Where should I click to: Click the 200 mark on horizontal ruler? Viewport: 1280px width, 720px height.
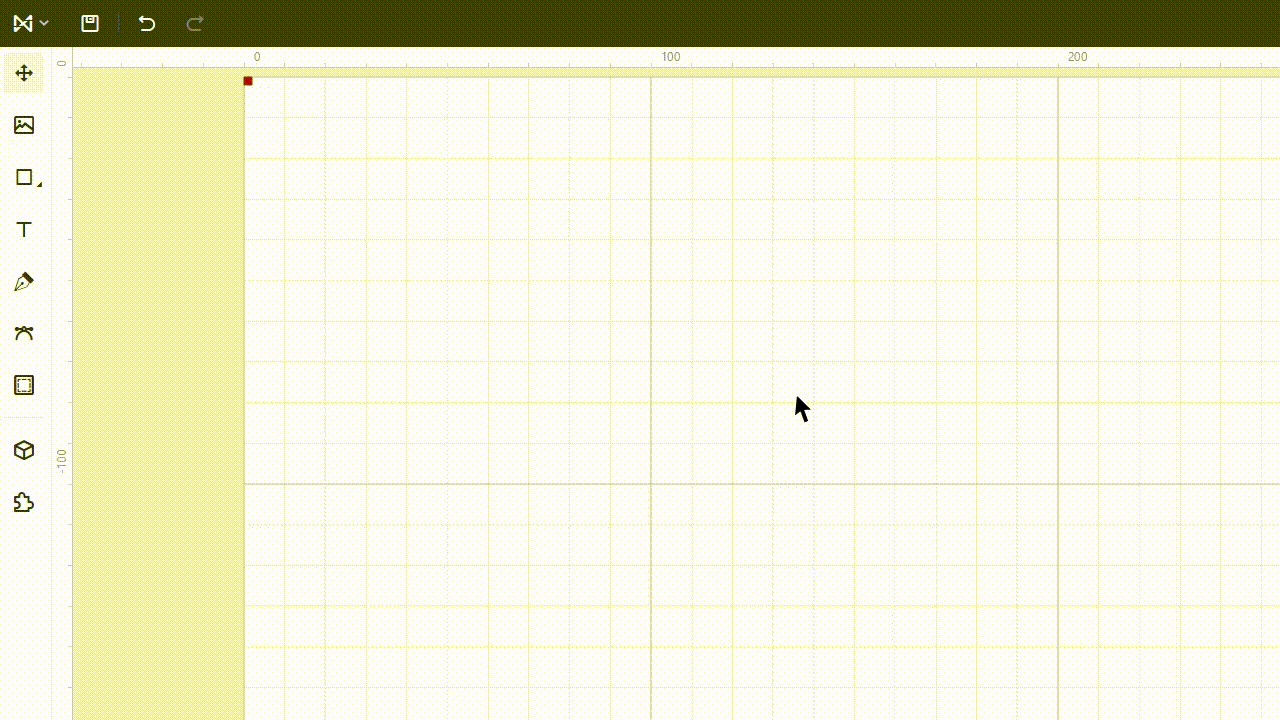coord(1077,57)
